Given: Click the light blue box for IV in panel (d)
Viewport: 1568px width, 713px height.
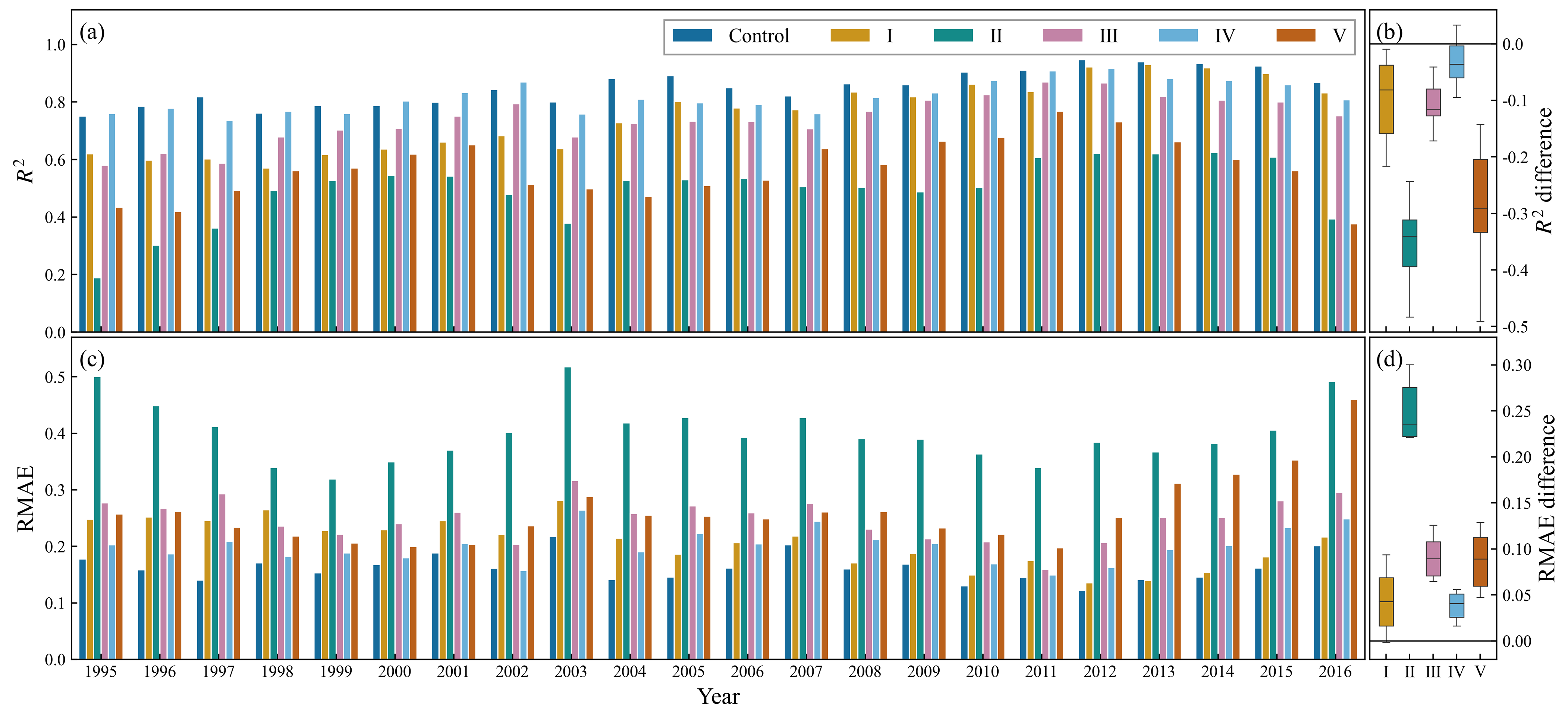Looking at the screenshot, I should point(1456,606).
